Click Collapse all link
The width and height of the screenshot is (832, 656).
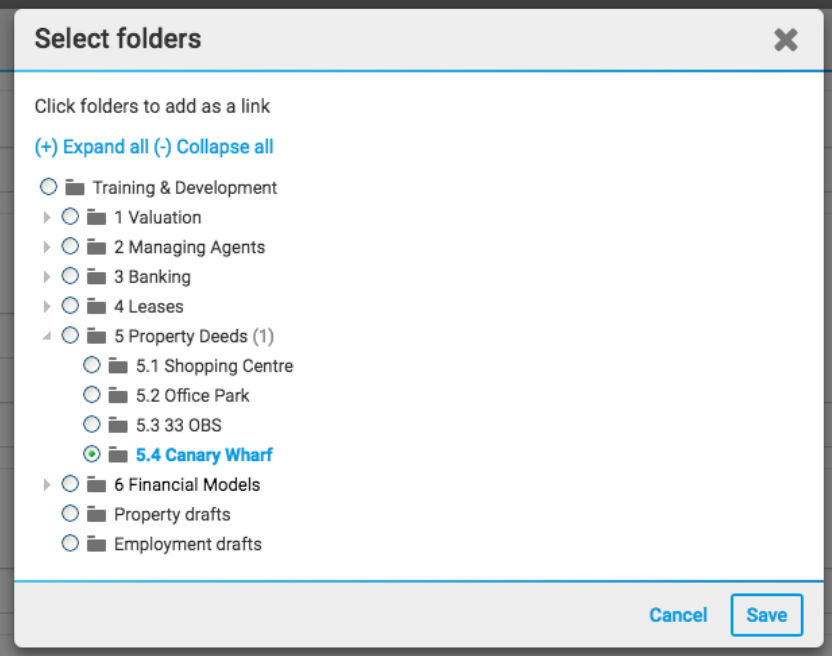tap(214, 147)
